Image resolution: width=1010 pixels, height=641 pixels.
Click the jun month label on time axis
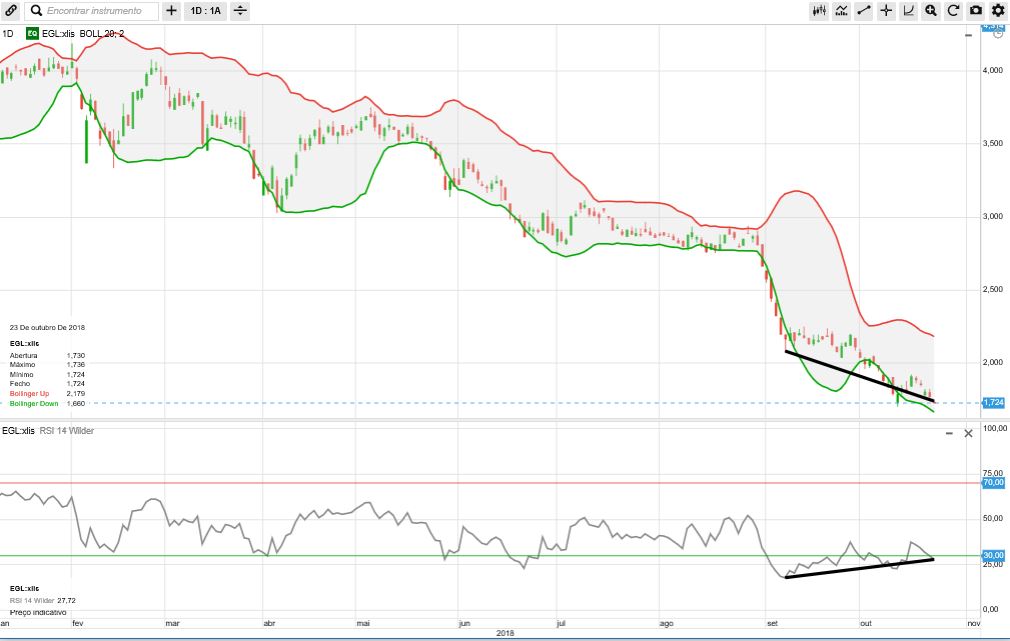(x=464, y=624)
